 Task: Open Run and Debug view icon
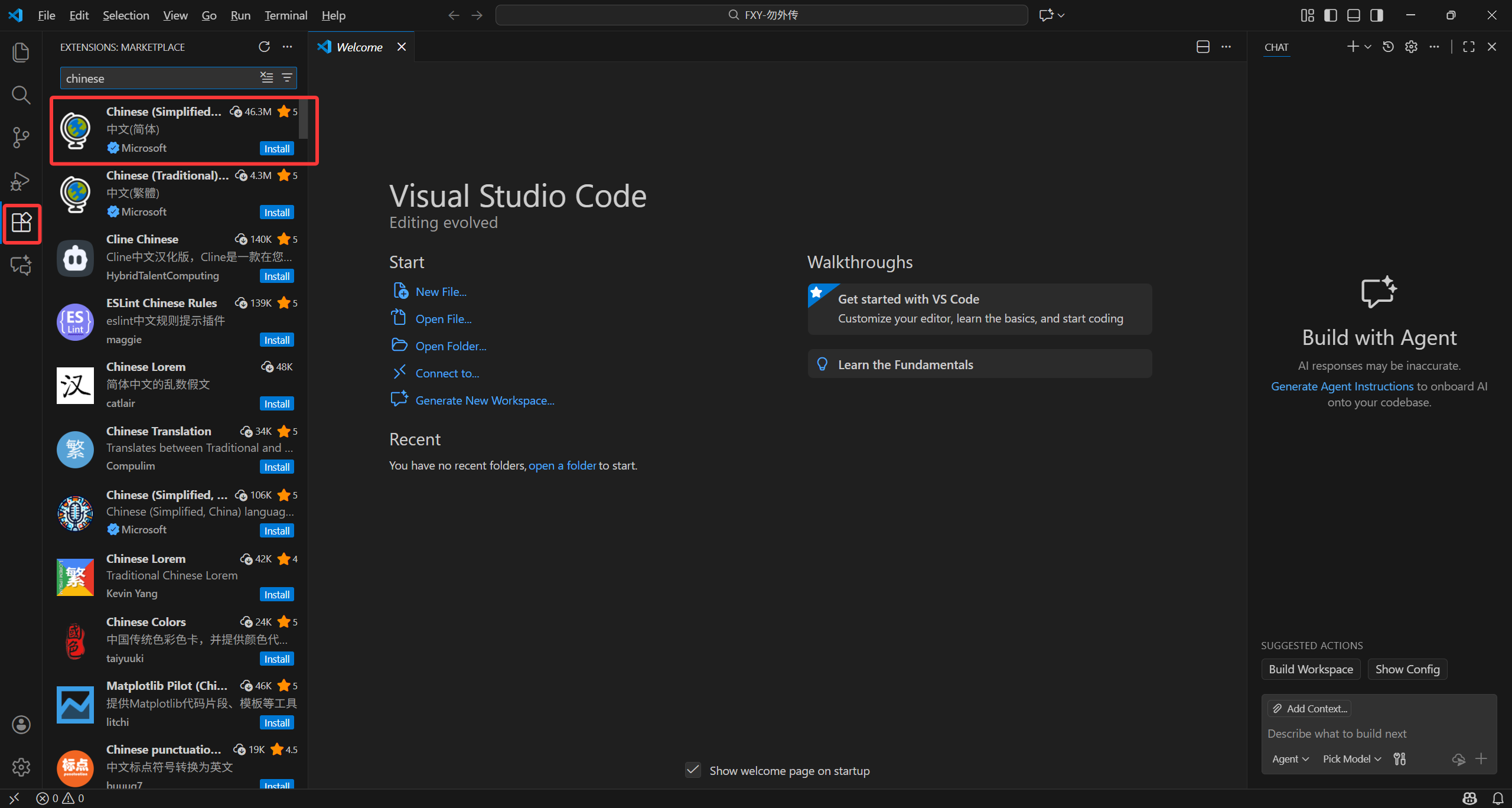21,181
